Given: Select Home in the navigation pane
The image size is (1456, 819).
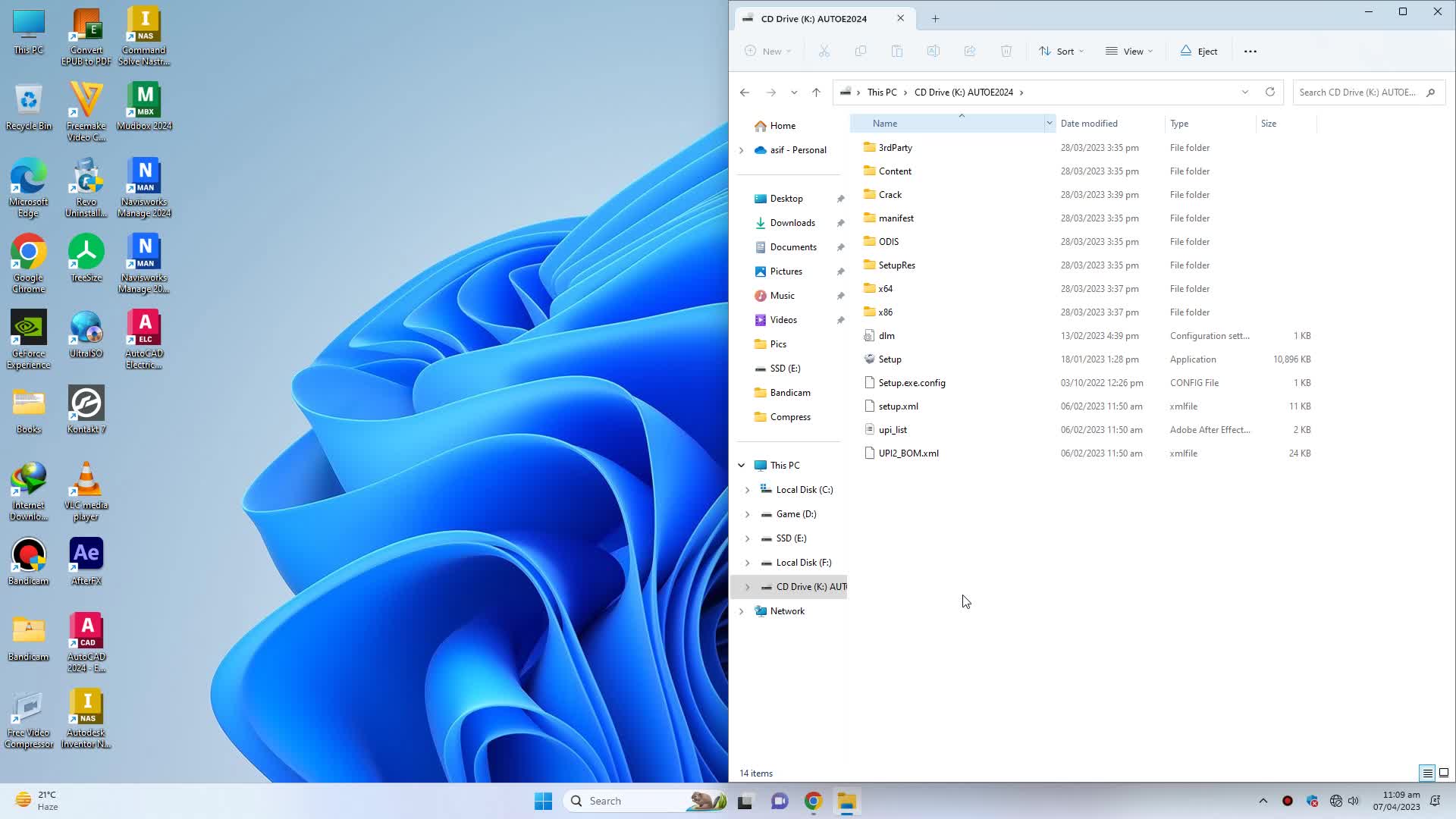Looking at the screenshot, I should 783,126.
